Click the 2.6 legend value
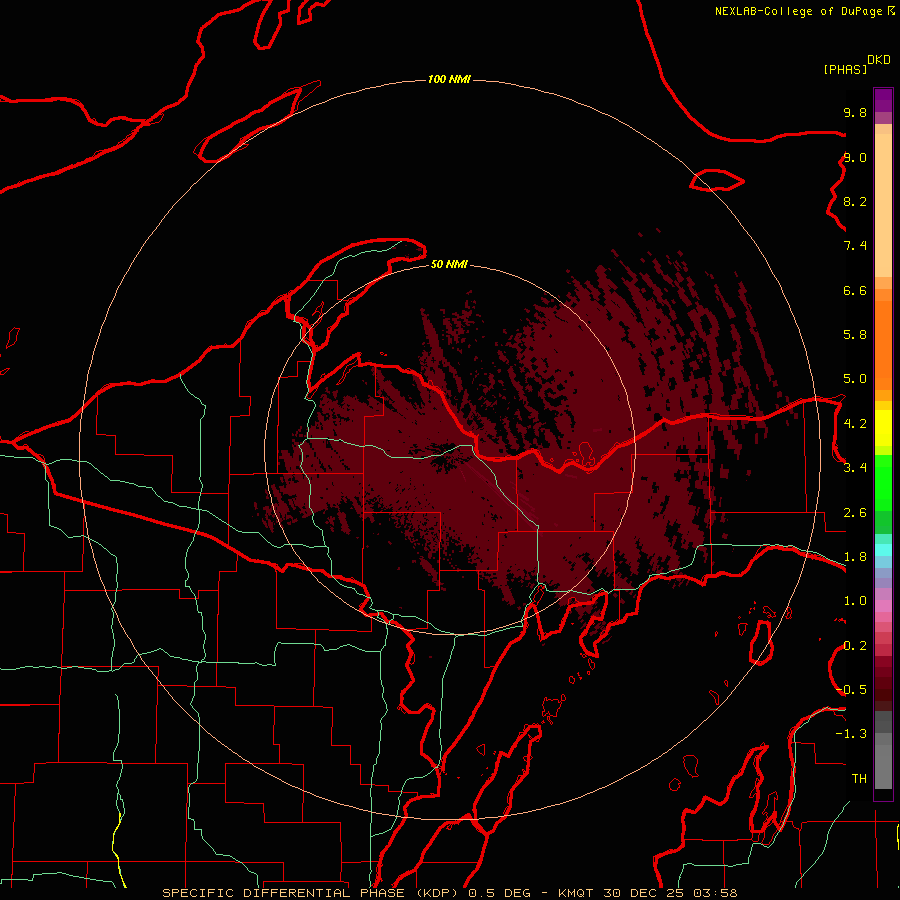 tap(855, 513)
